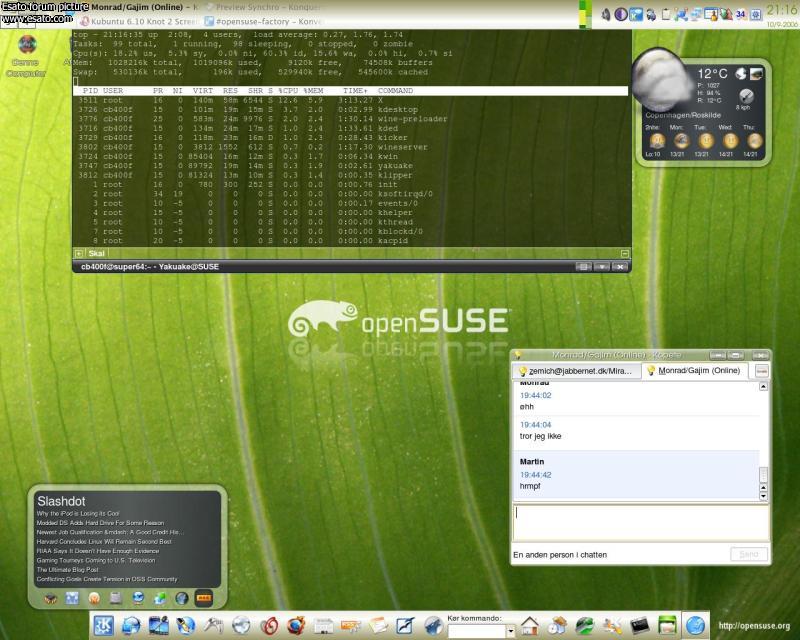
Task: Open 'Denne Computer' desktop icon
Action: [x=27, y=46]
